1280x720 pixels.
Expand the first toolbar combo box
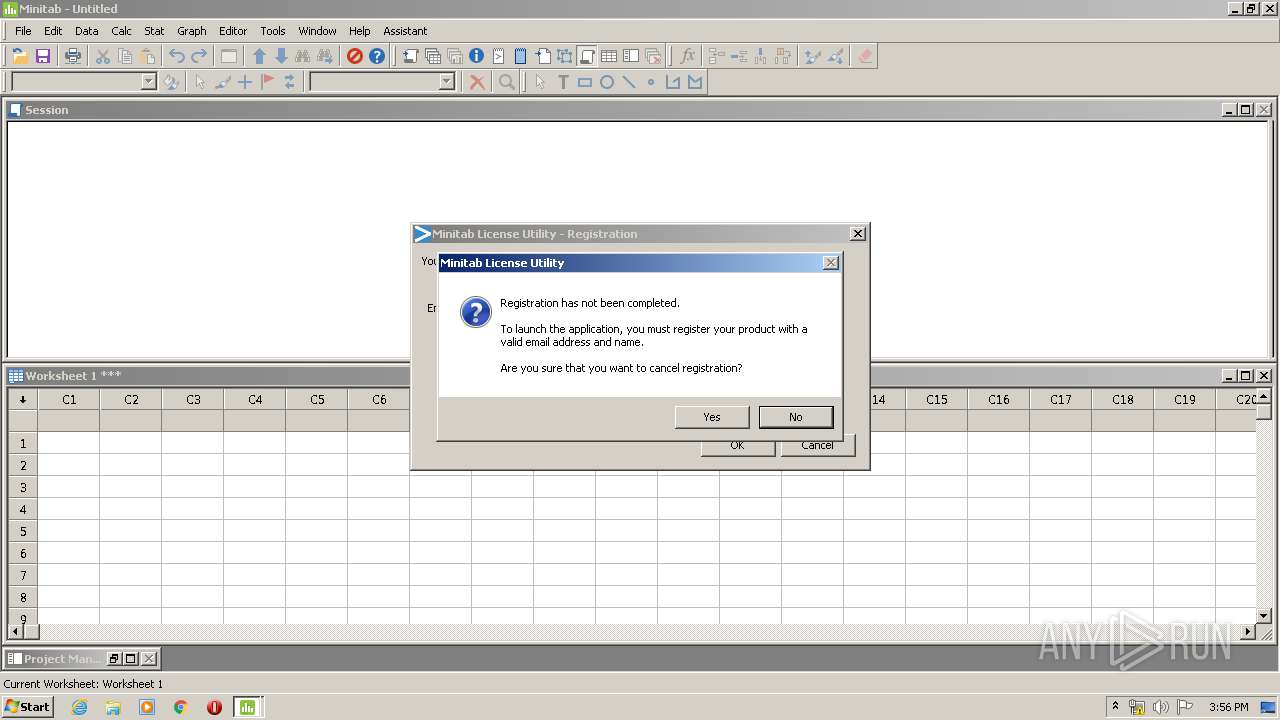click(149, 82)
